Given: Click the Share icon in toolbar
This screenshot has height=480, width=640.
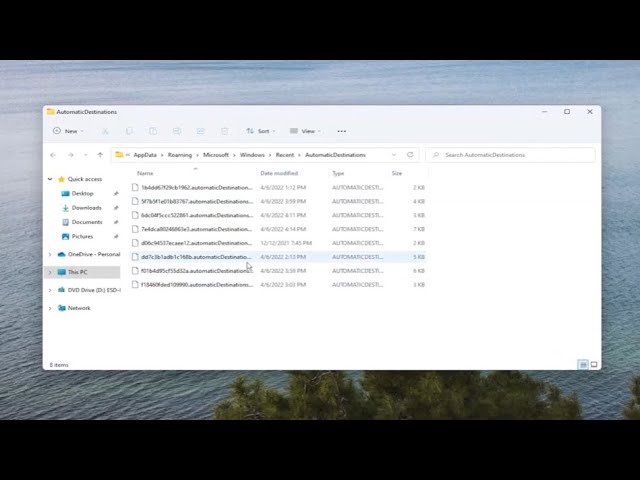Looking at the screenshot, I should point(200,131).
